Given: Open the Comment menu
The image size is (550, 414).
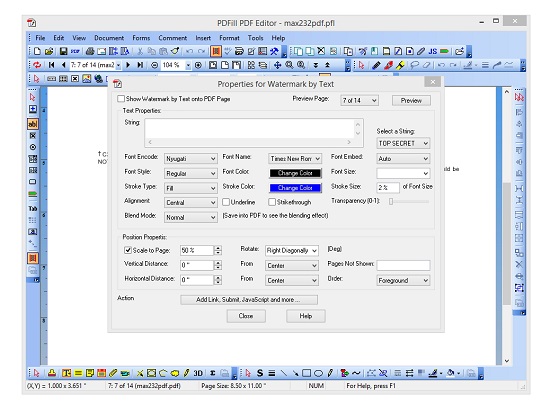Looking at the screenshot, I should pos(172,38).
